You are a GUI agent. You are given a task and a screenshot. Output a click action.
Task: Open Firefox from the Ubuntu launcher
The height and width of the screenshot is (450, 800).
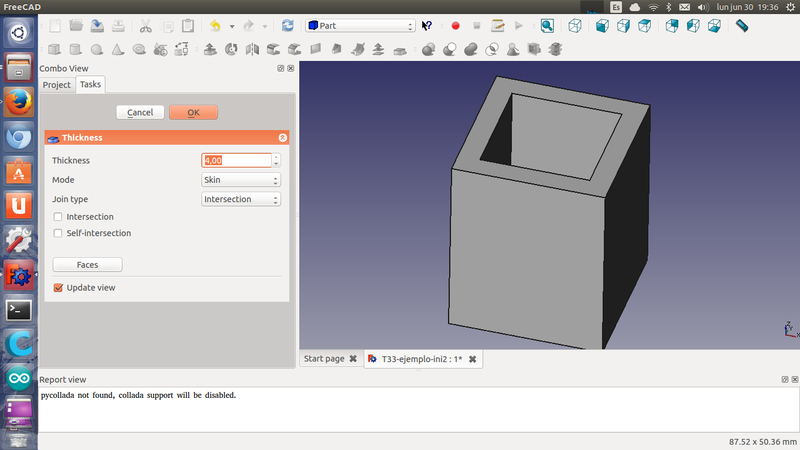click(x=18, y=102)
